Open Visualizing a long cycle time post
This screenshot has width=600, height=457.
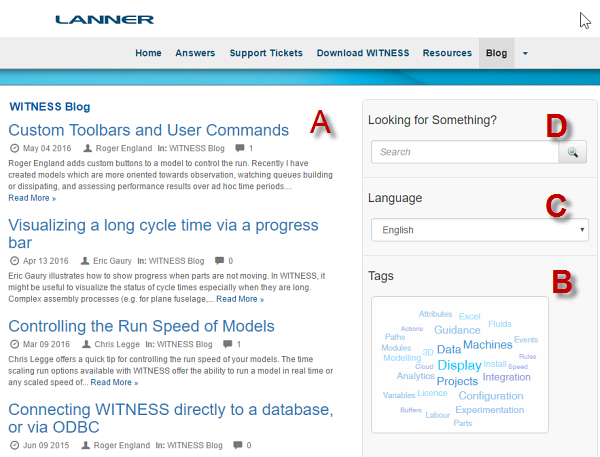(163, 234)
